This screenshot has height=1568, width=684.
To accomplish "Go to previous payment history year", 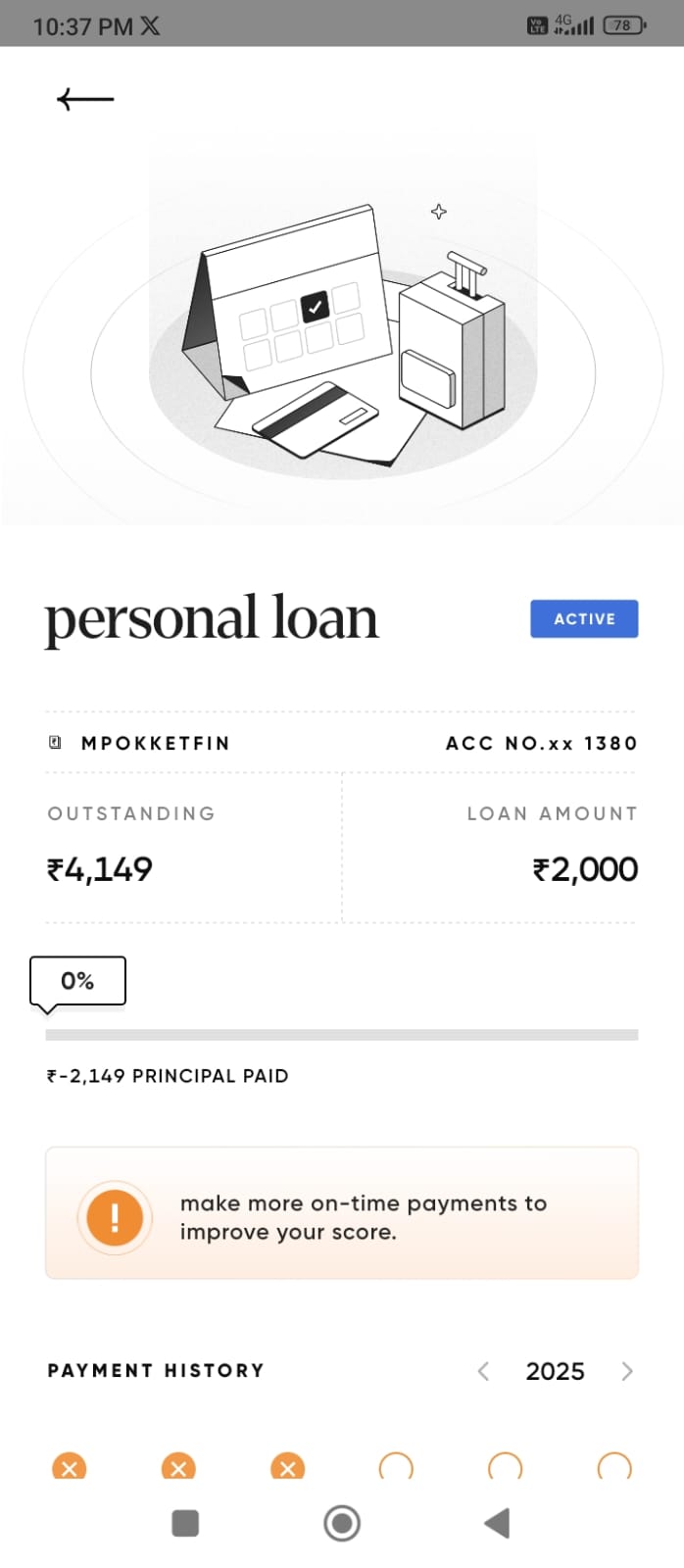I will click(x=483, y=1371).
